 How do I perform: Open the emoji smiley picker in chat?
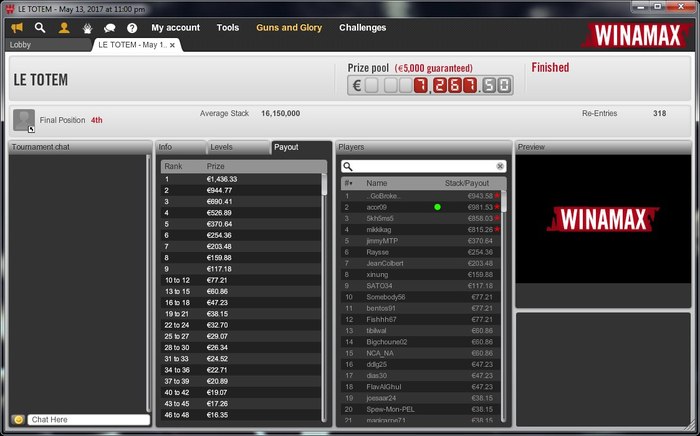(x=18, y=419)
